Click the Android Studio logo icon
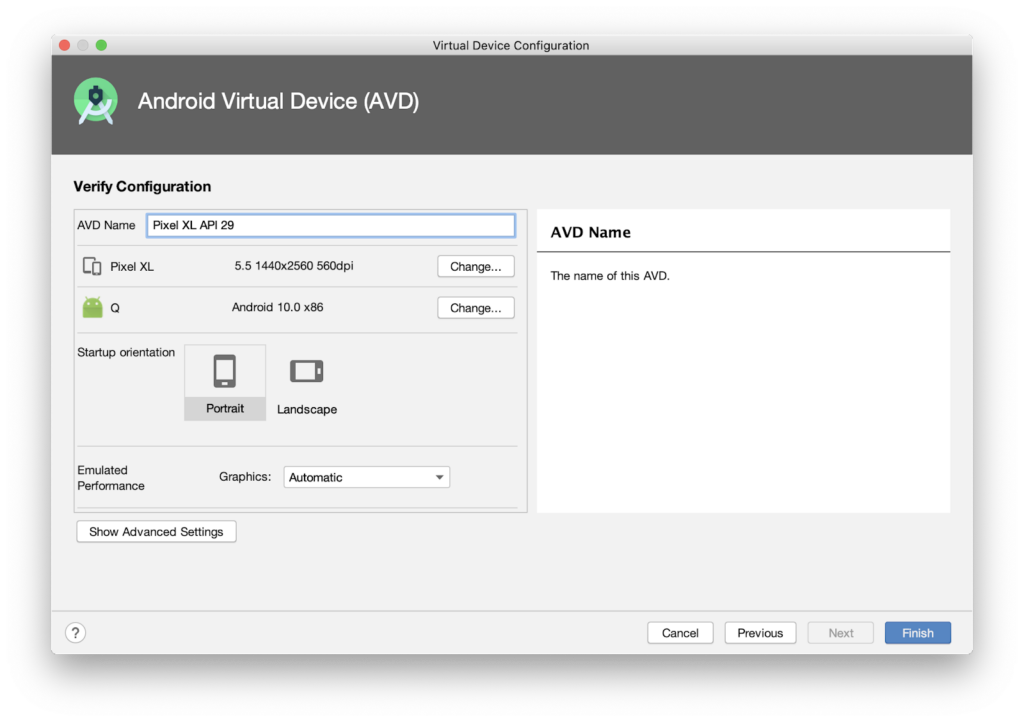Screen dimensions: 1024x722 pyautogui.click(x=96, y=101)
